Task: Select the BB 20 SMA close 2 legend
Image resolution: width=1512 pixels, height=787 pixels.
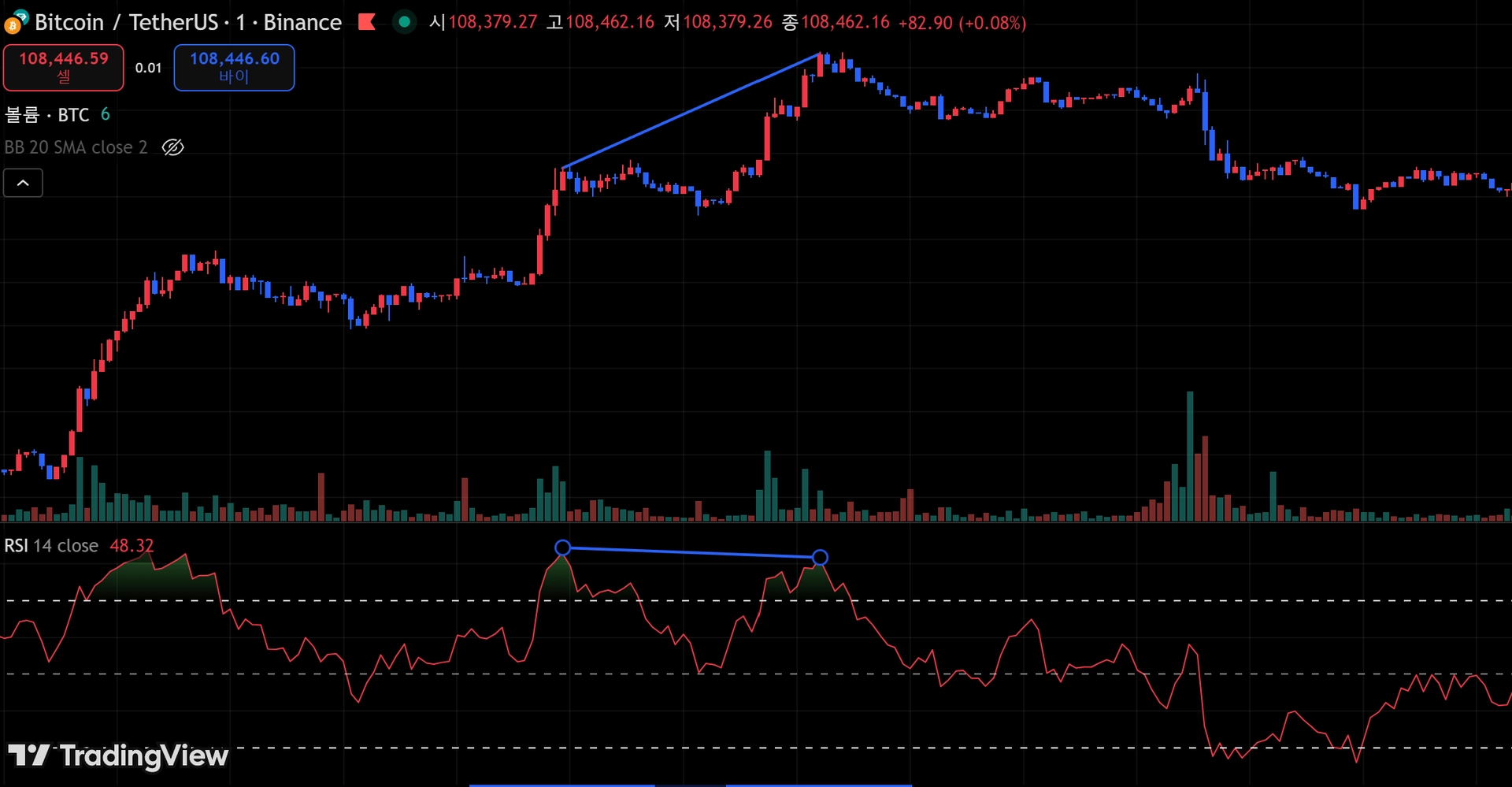Action: pyautogui.click(x=76, y=147)
